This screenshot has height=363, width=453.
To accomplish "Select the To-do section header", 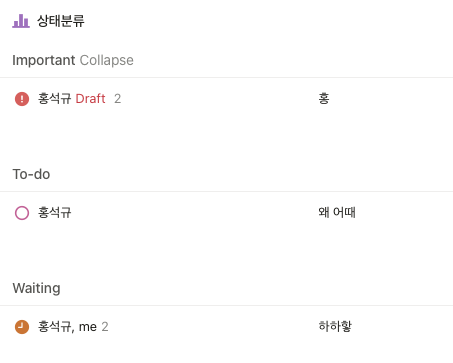I will [31, 174].
